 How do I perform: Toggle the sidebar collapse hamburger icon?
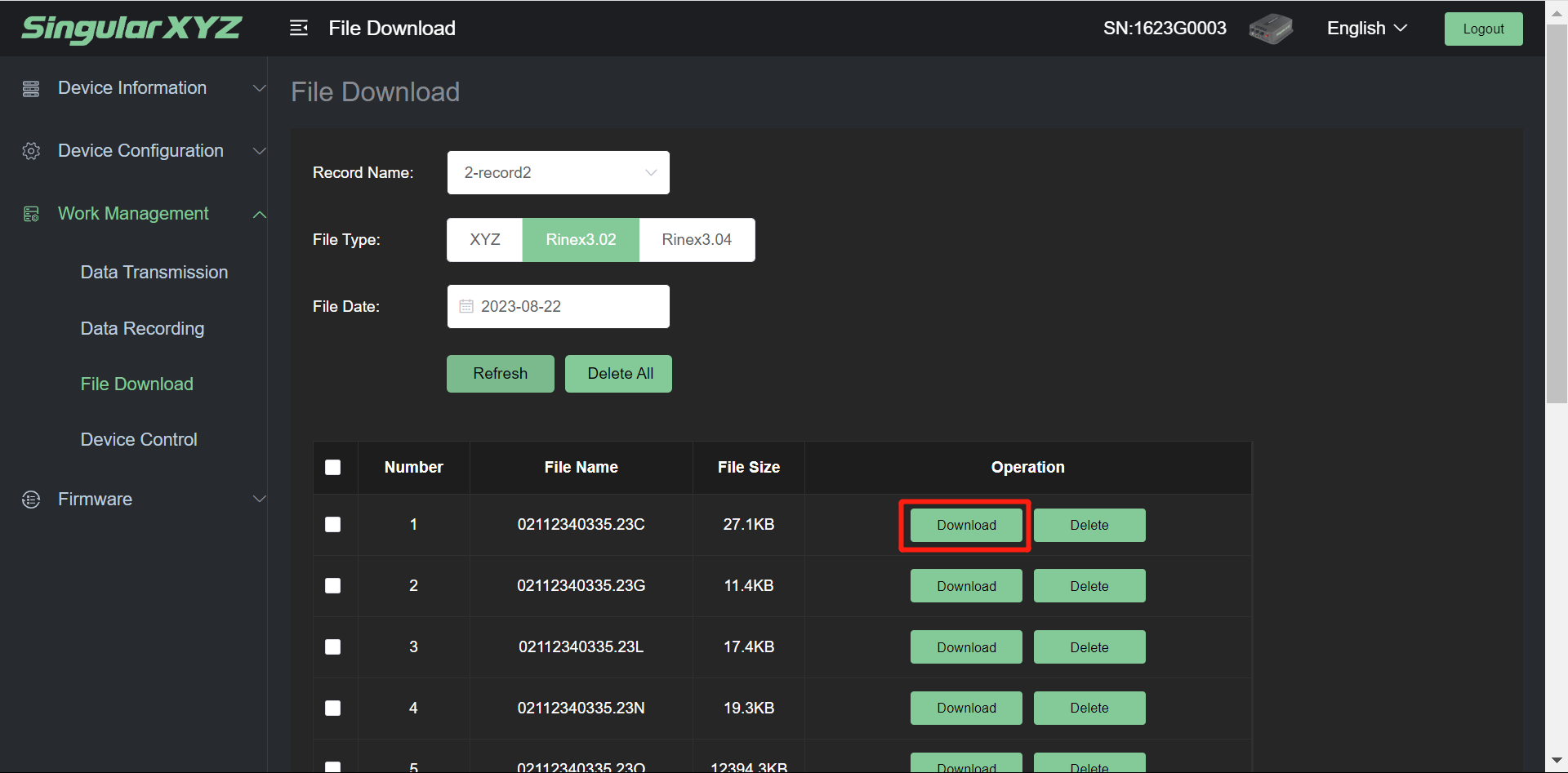coord(299,29)
